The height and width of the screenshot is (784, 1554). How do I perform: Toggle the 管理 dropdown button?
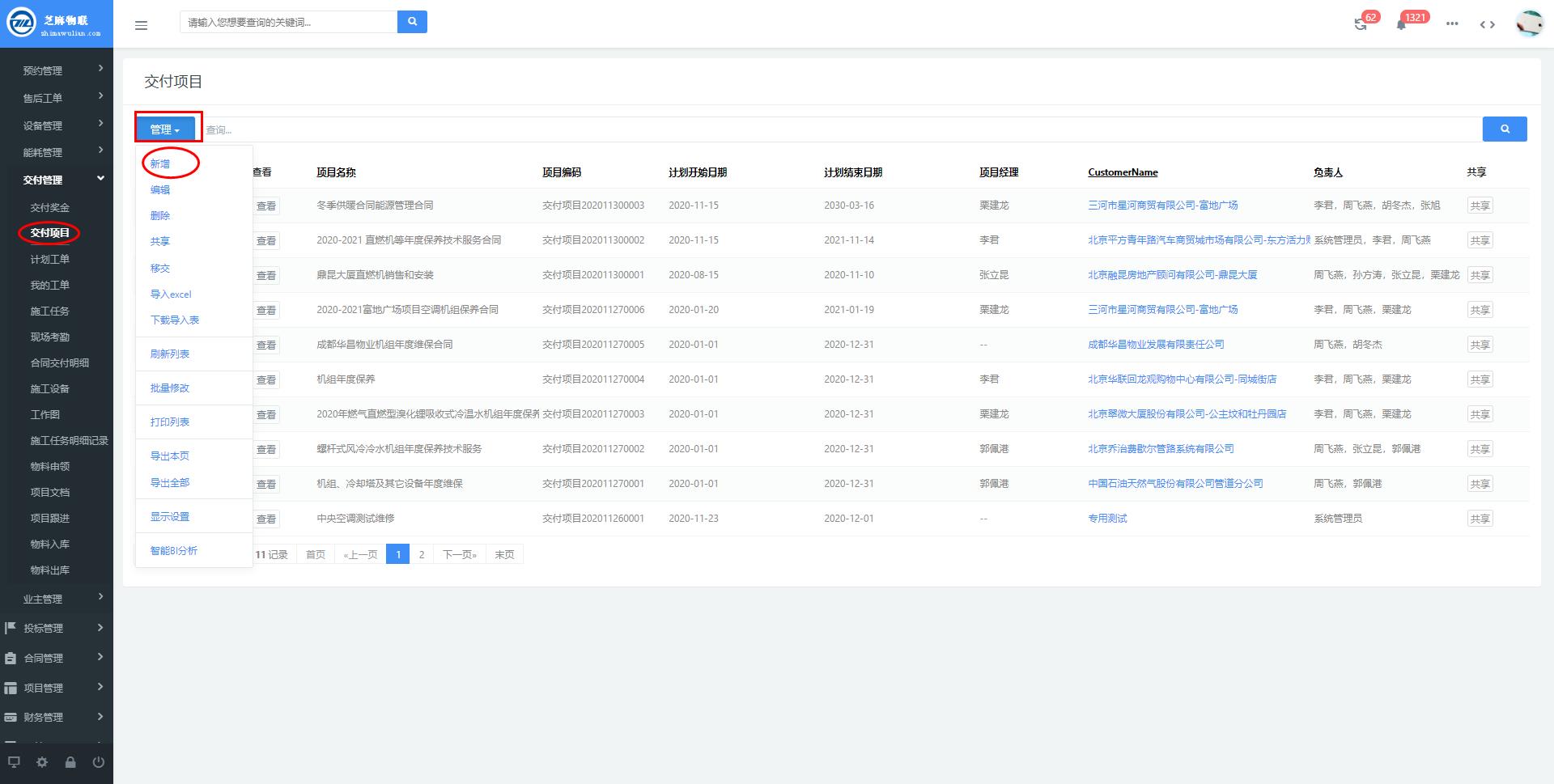165,129
